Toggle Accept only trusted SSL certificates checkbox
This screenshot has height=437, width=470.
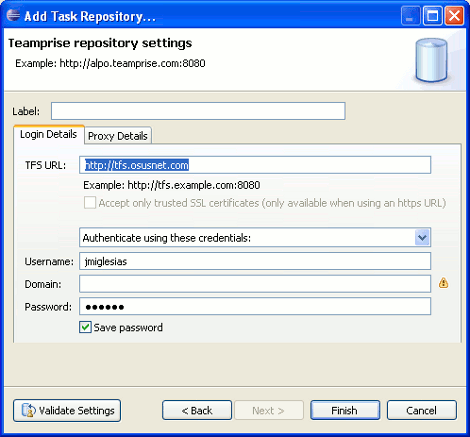(90, 203)
